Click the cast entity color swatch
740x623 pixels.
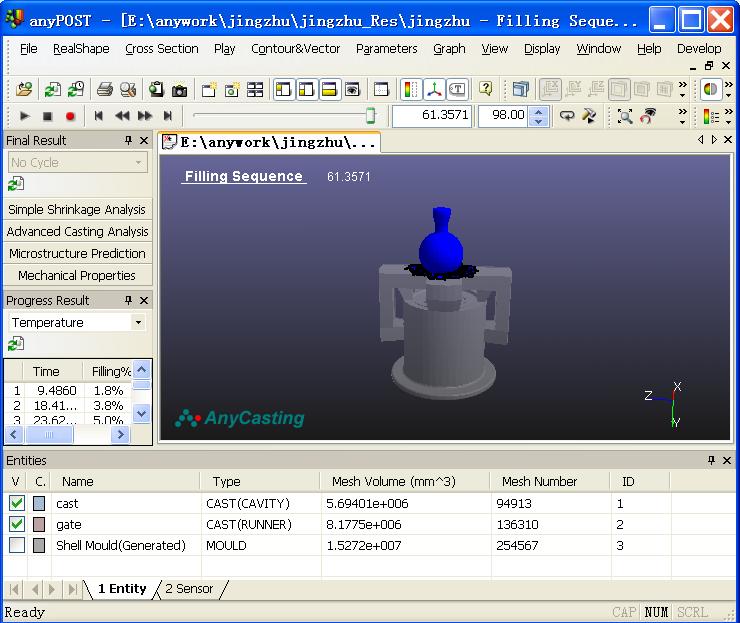coord(39,503)
